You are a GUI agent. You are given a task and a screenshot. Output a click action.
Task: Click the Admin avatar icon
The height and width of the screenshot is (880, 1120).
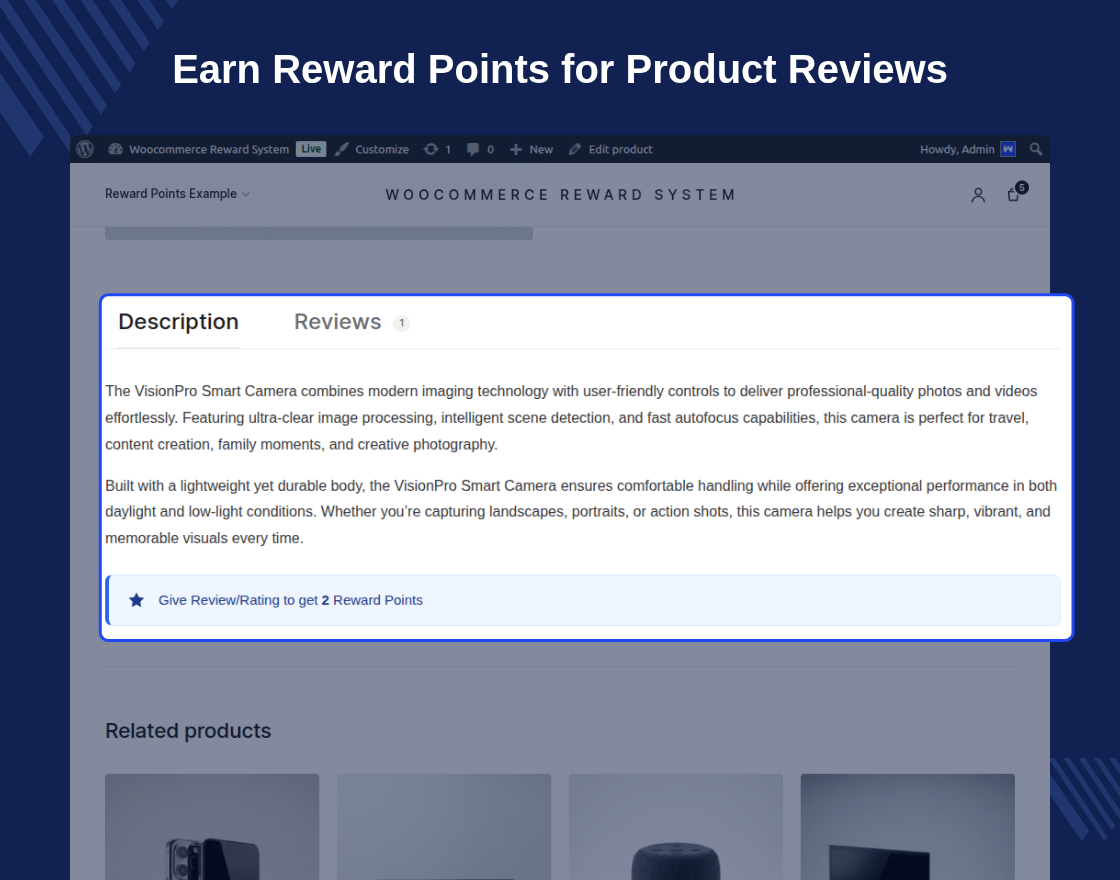click(1008, 149)
